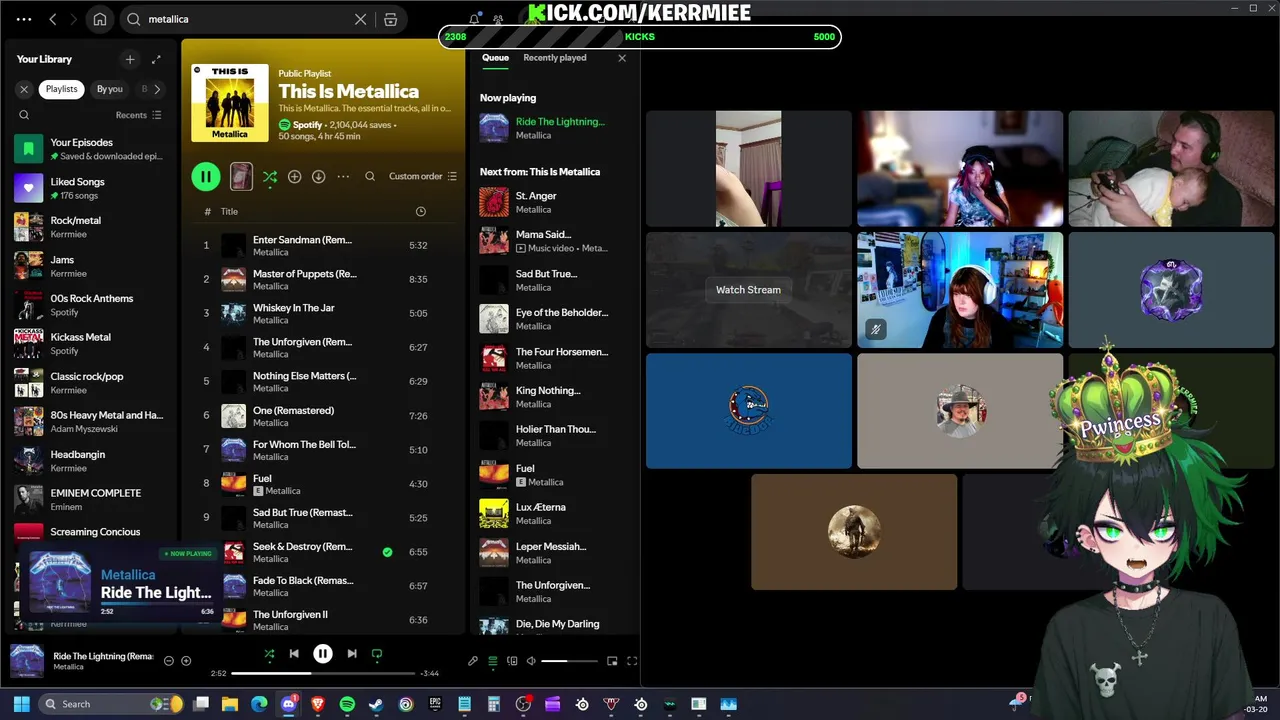The width and height of the screenshot is (1280, 720).
Task: Select the By you filter chip
Action: pos(110,89)
